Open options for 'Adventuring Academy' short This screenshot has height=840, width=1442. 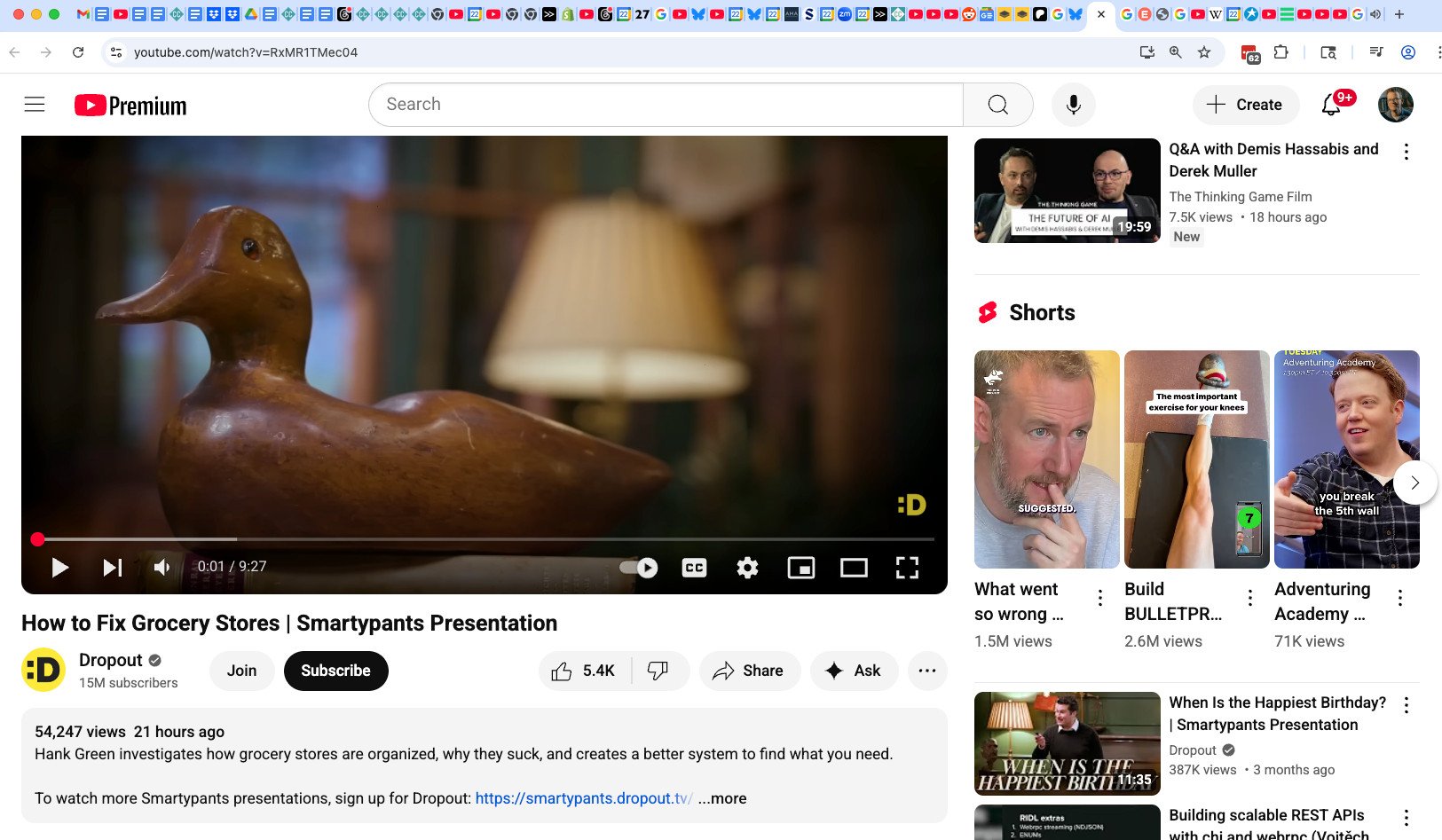[x=1400, y=598]
